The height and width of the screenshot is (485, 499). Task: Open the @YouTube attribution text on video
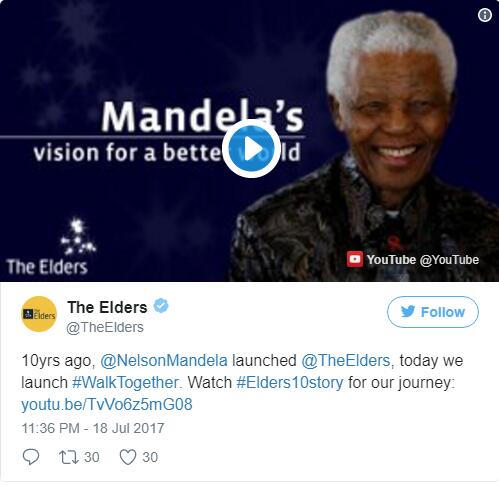point(449,260)
